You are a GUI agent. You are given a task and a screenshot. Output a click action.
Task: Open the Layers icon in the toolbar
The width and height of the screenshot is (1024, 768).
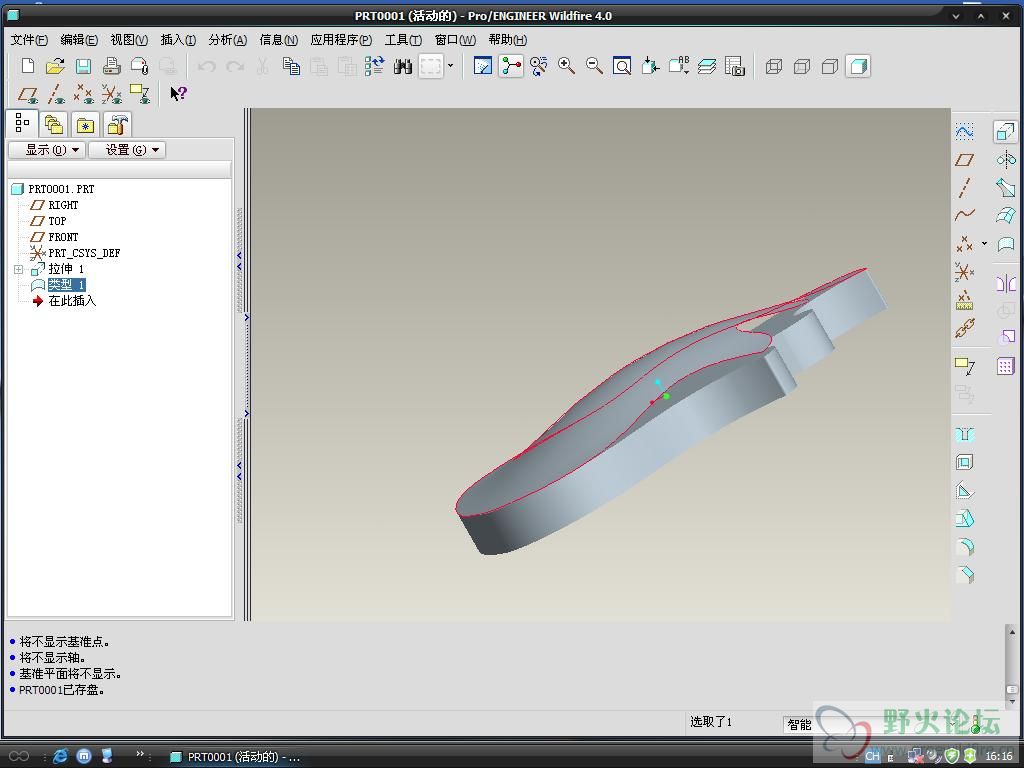point(707,66)
